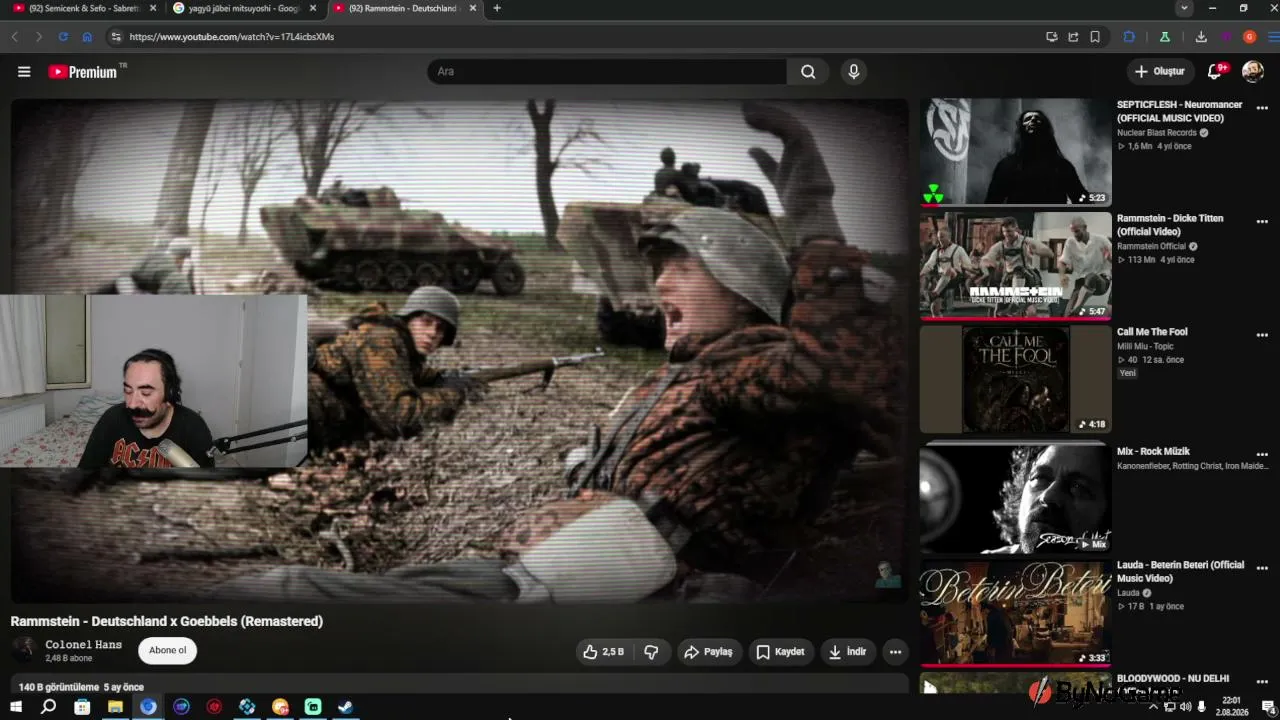This screenshot has height=720, width=1280.
Task: Download the video with İndir
Action: [x=847, y=652]
